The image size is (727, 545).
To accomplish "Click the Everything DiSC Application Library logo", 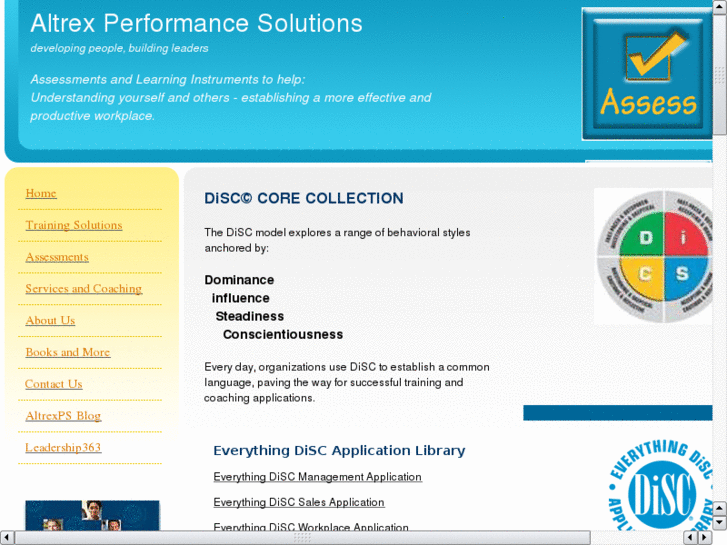I will pos(660,485).
